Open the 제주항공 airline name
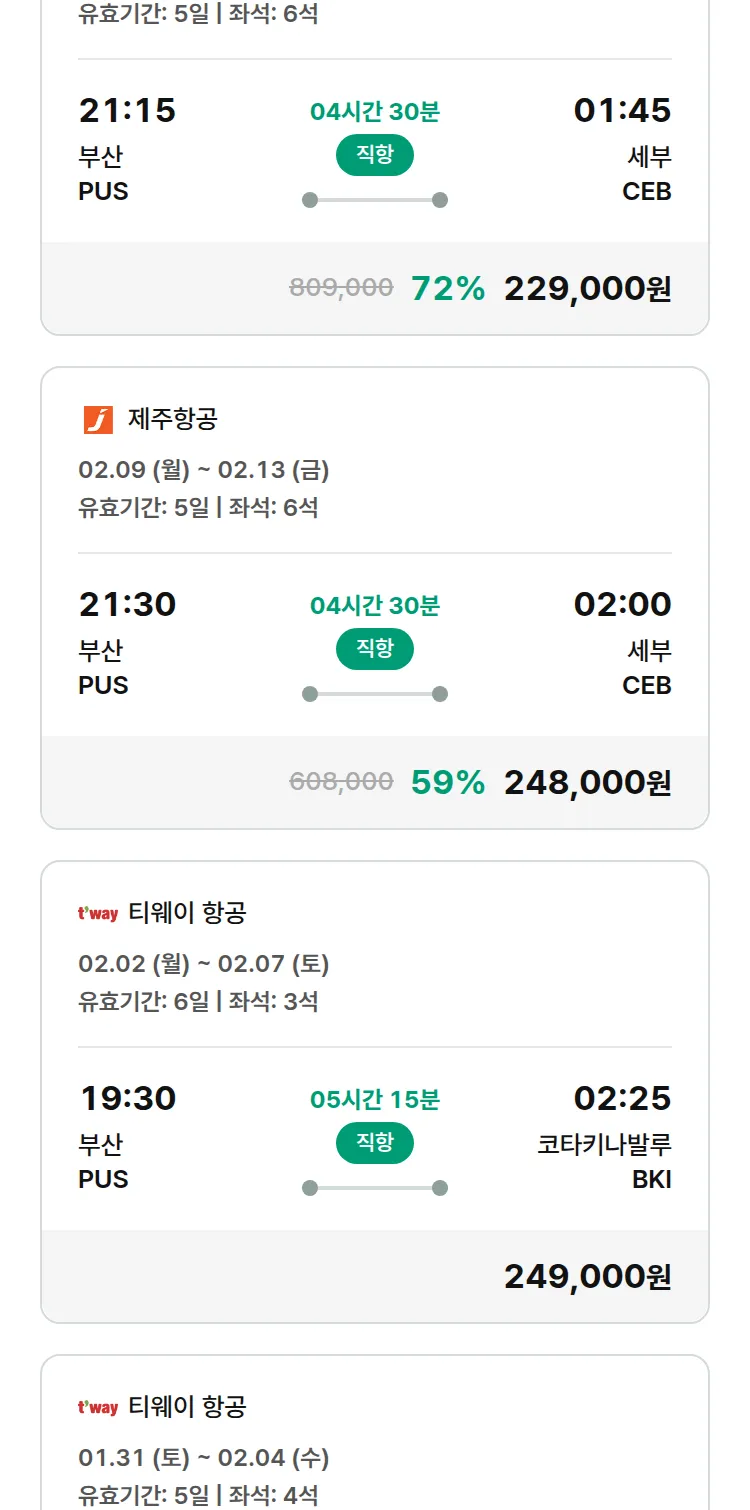 (172, 419)
